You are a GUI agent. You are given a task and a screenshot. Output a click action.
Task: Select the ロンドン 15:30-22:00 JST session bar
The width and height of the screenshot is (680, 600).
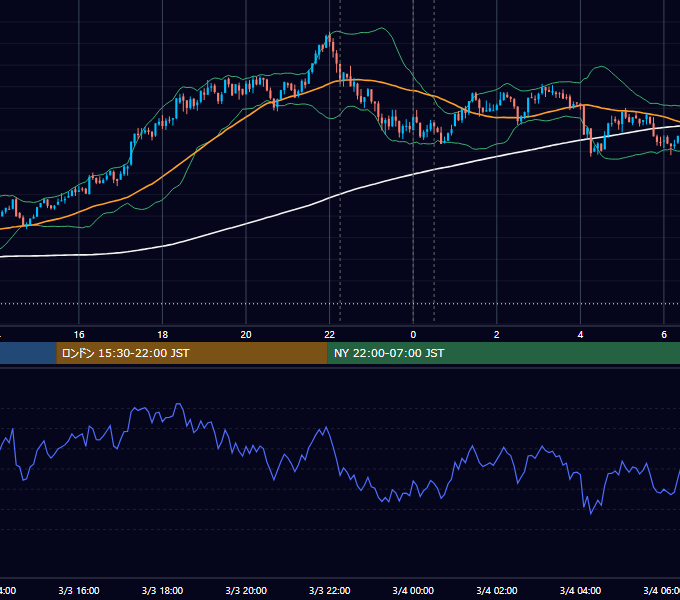tap(192, 353)
